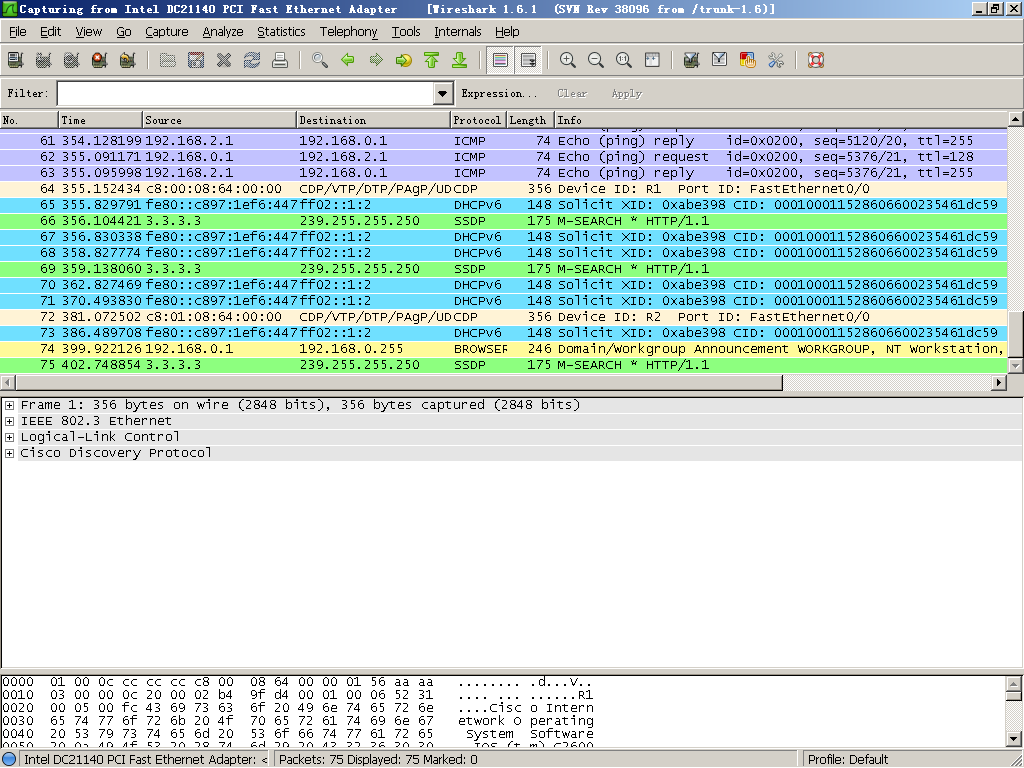
Task: Select packet 64 CDP Device ID R1
Action: [x=504, y=189]
